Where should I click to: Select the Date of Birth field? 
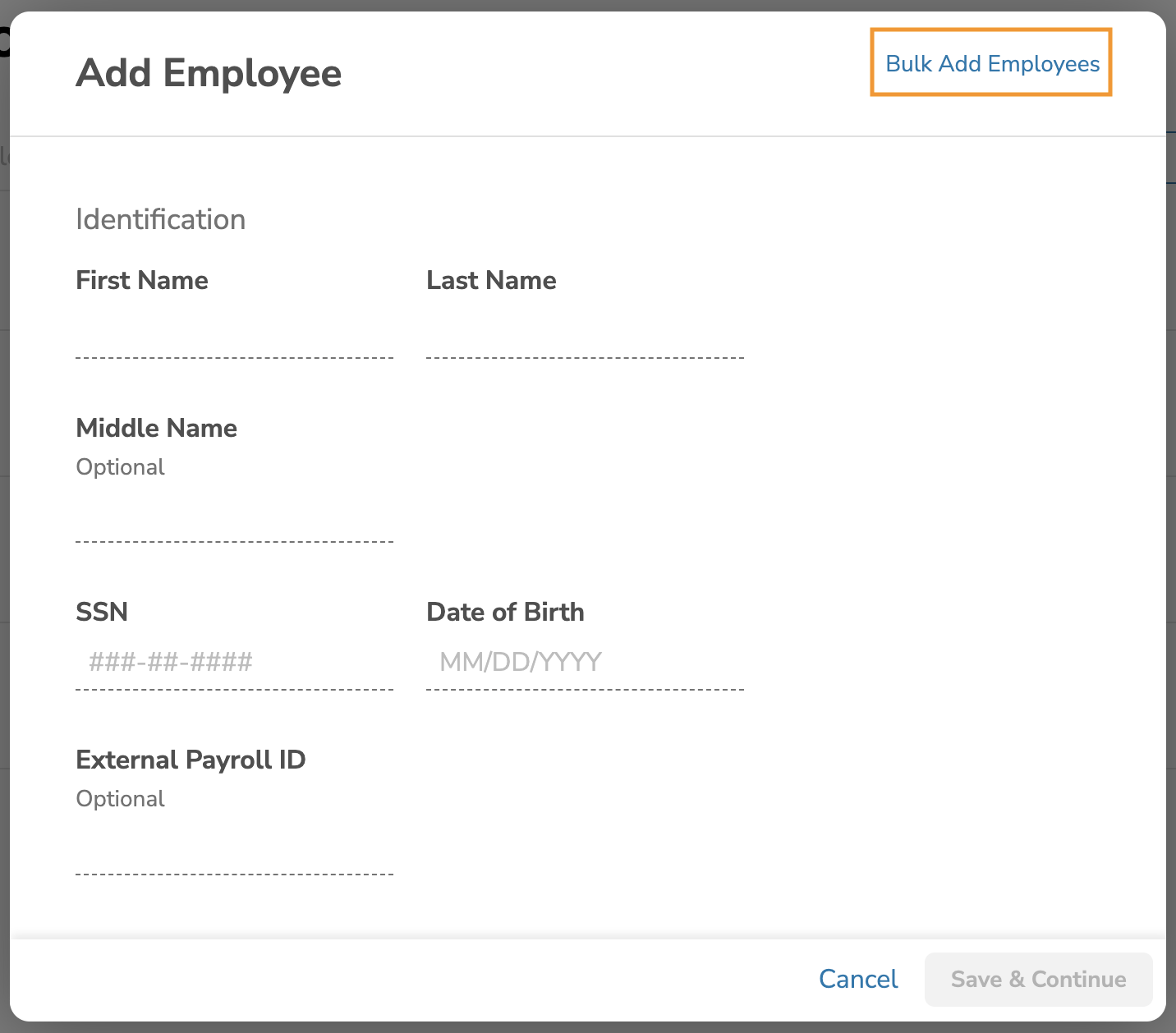pyautogui.click(x=585, y=662)
